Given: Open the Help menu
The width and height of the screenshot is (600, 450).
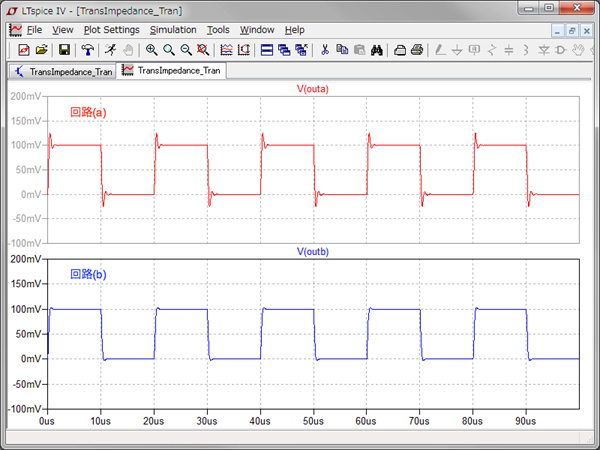Looking at the screenshot, I should 295,30.
